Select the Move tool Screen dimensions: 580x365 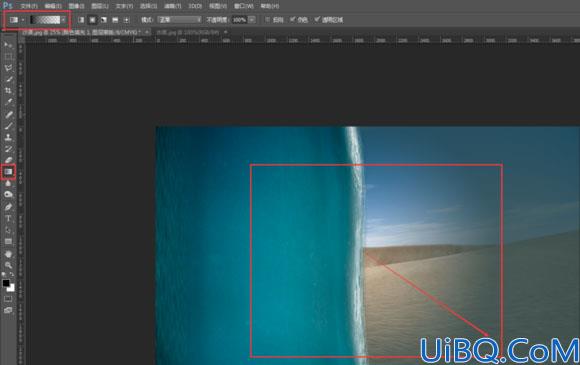pos(8,45)
